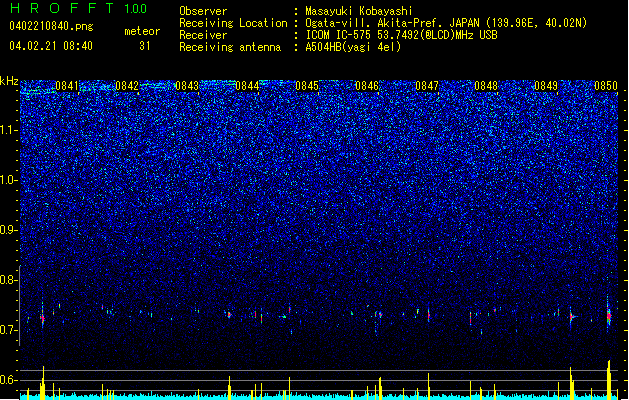
Task: Click the Observer field label
Action: click(203, 11)
